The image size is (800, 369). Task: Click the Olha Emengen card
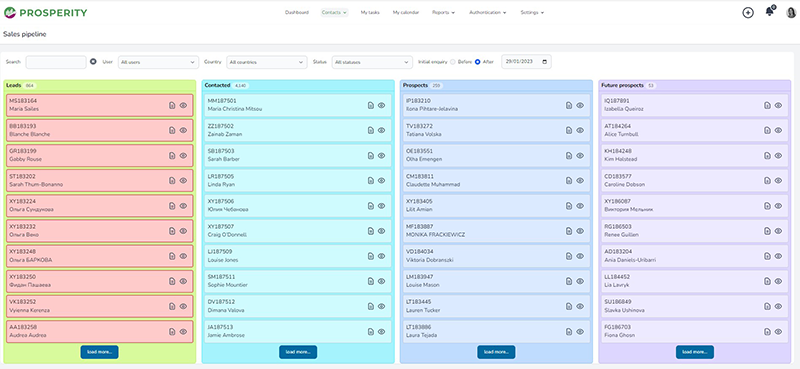point(496,156)
